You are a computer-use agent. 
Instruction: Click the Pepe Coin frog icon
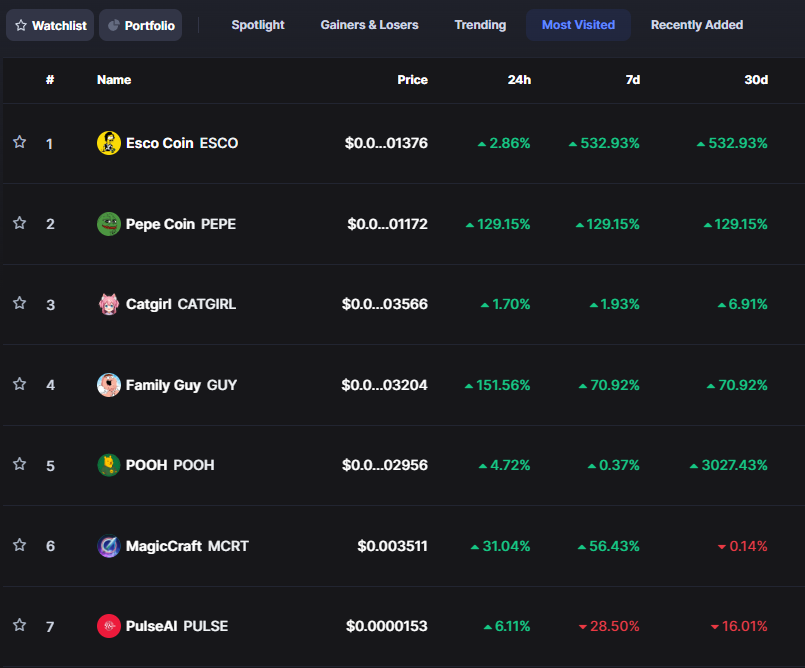pyautogui.click(x=109, y=224)
